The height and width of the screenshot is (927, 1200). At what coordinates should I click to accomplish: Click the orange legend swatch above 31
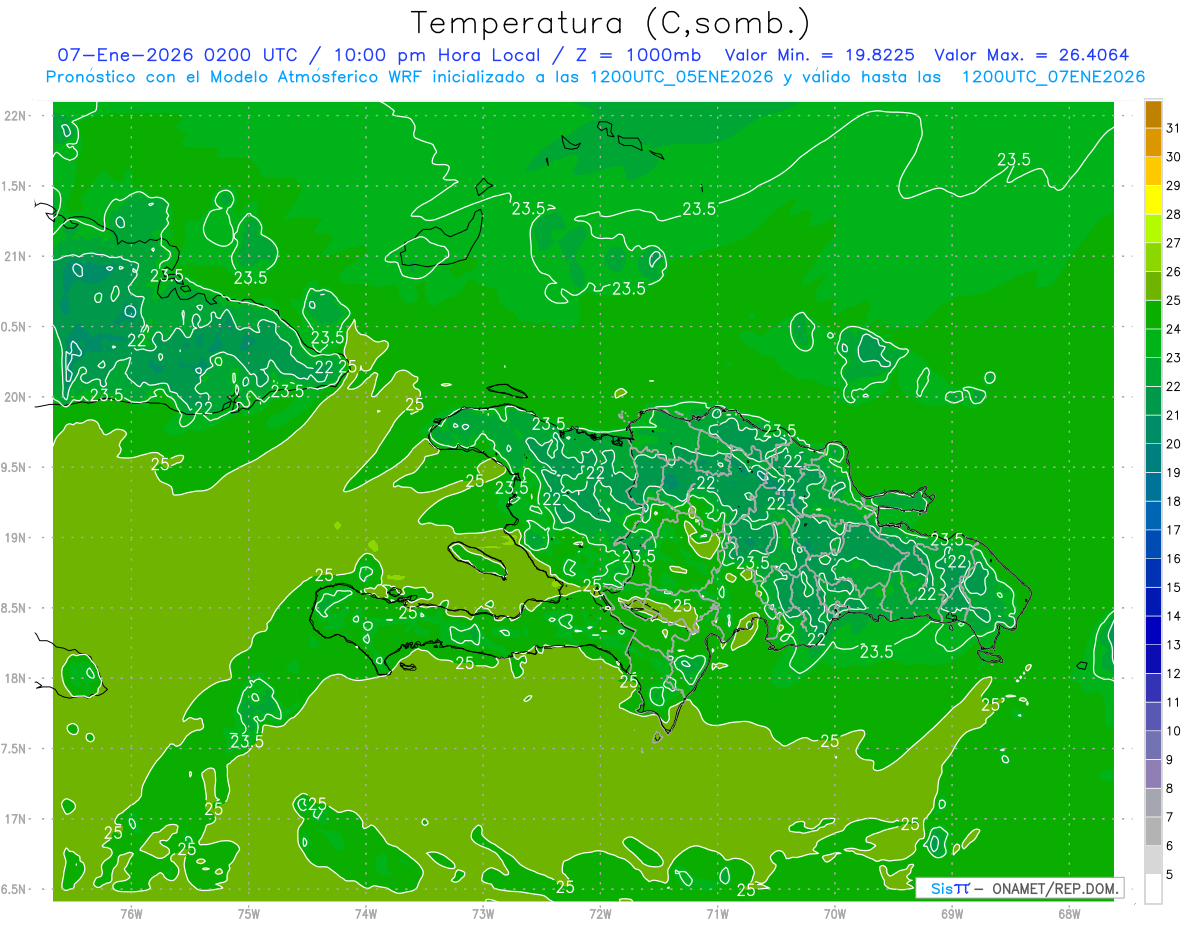[x=1153, y=113]
